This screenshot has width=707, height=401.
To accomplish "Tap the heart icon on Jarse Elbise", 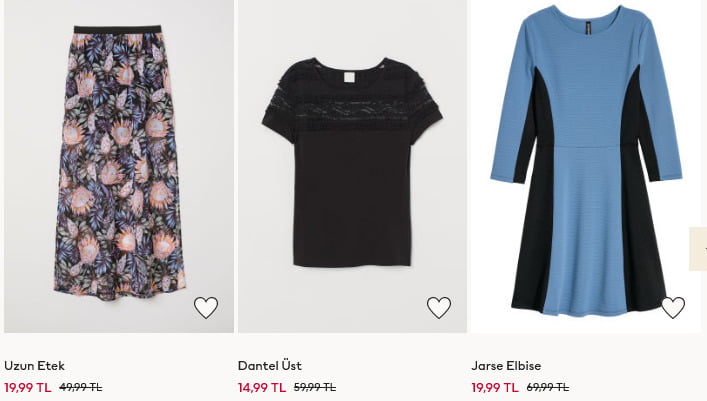I will (x=673, y=308).
